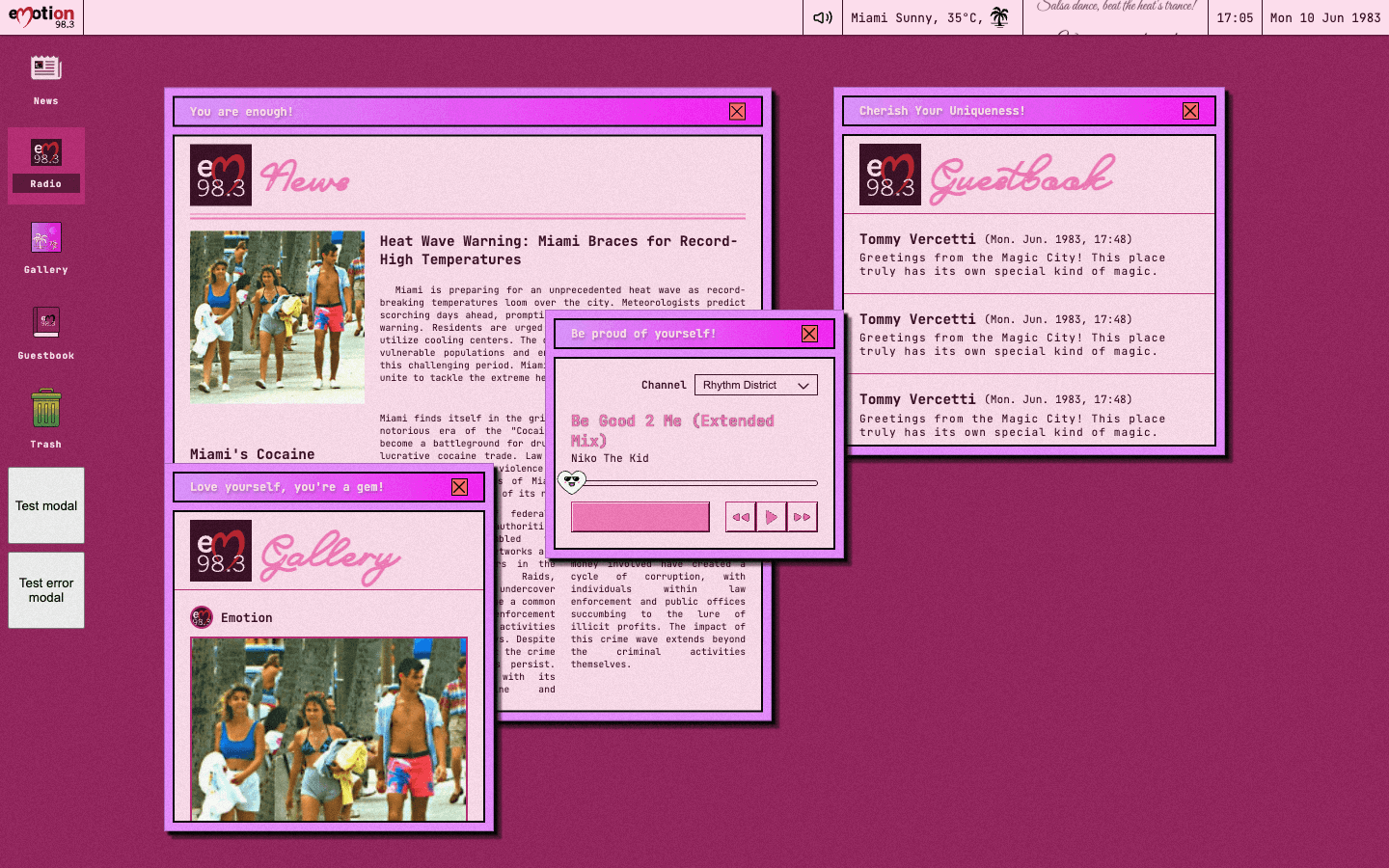Click the pink volume bar in radio player
The width and height of the screenshot is (1389, 868).
coord(640,517)
